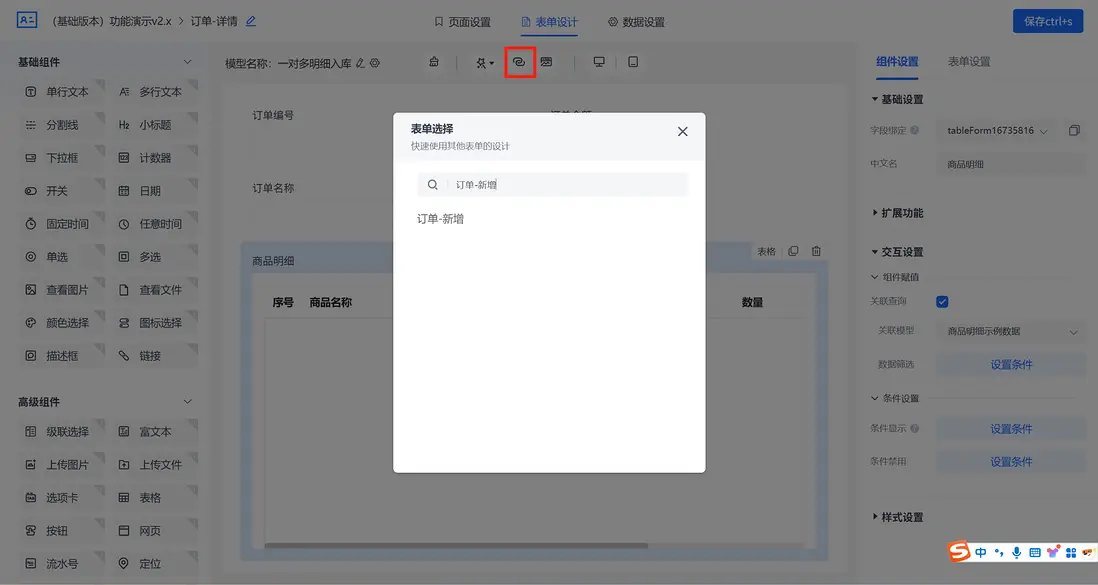The width and height of the screenshot is (1098, 585).
Task: Switch to mobile preview phone icon
Action: (x=631, y=61)
